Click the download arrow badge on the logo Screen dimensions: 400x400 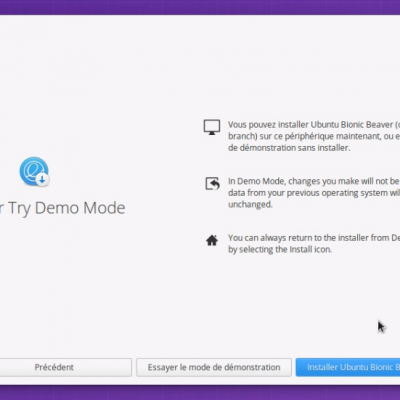pyautogui.click(x=42, y=179)
